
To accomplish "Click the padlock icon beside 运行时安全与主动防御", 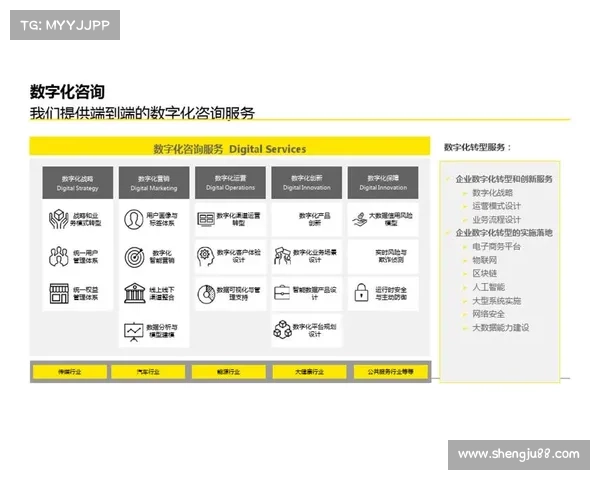I will 361,292.
